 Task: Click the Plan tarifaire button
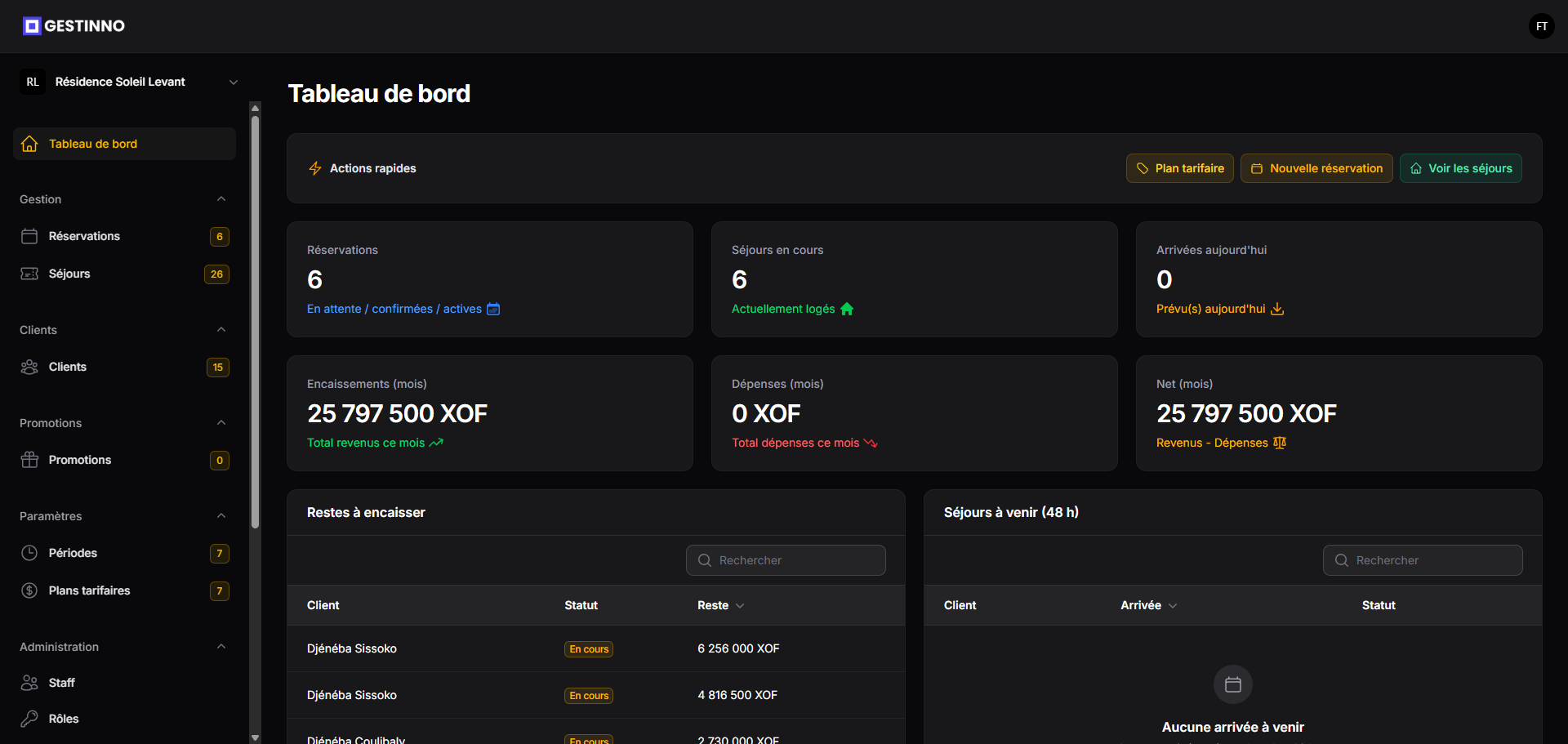pos(1180,168)
